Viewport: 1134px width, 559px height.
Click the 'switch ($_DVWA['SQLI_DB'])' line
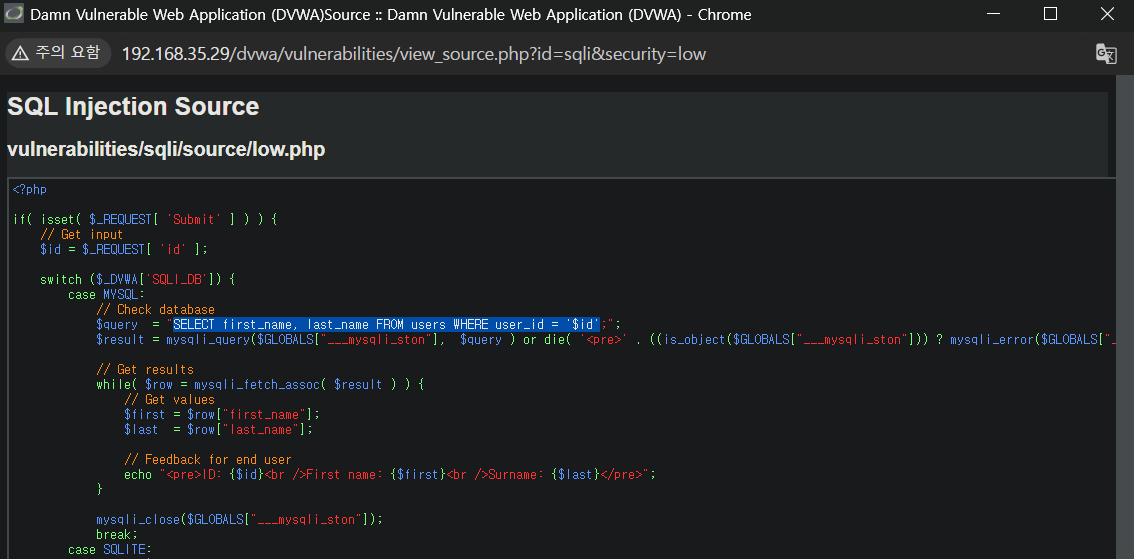(x=137, y=279)
